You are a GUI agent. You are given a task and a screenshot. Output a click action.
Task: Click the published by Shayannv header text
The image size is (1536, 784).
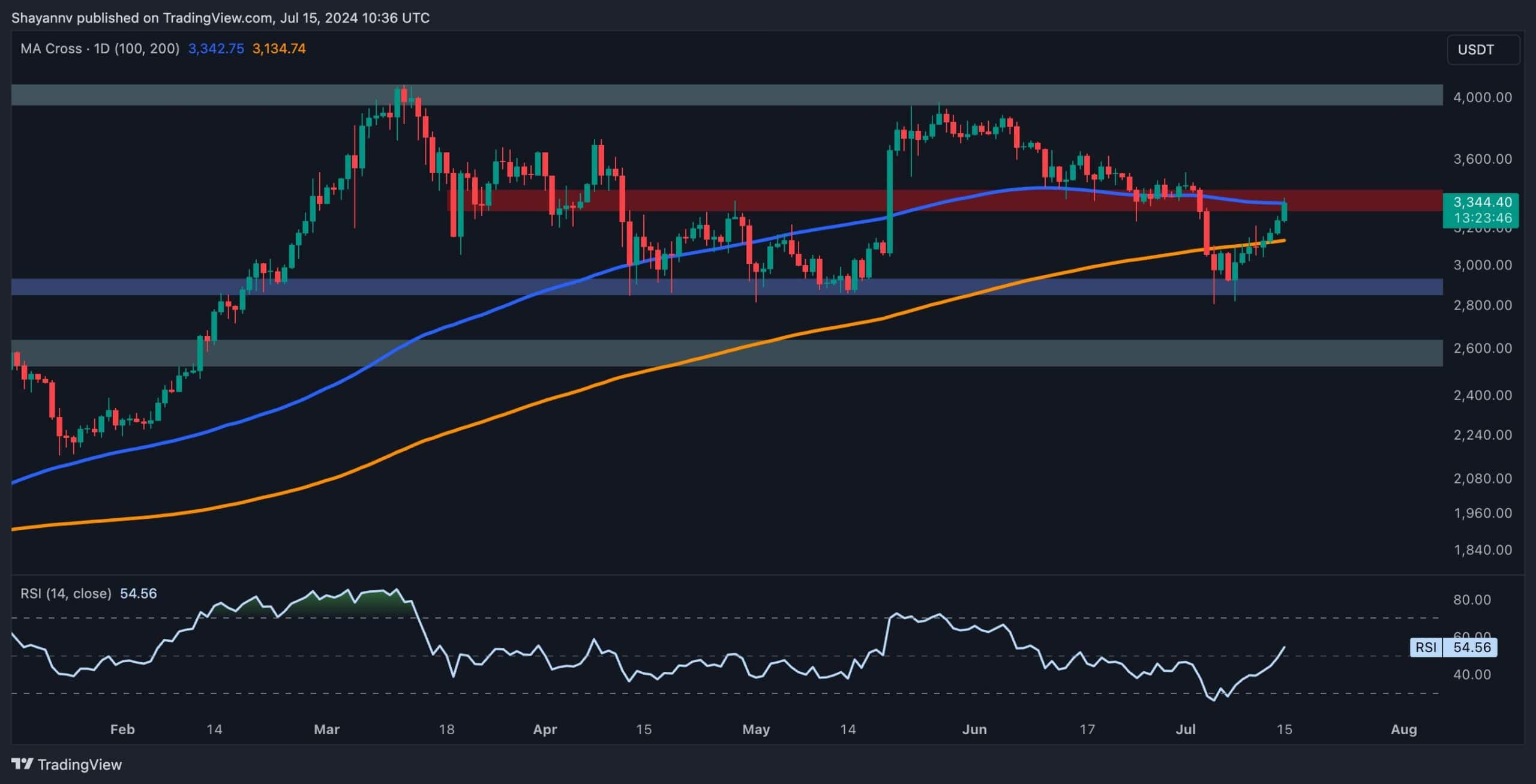[220, 18]
